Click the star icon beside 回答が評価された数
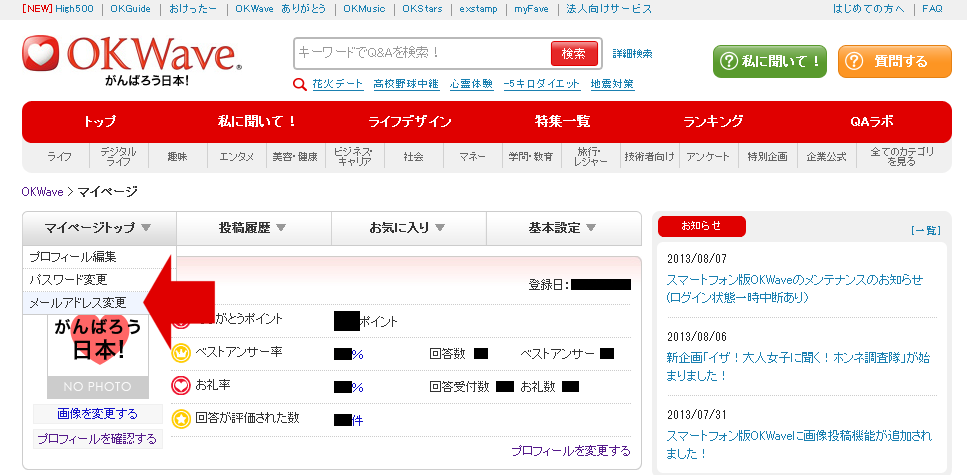 [181, 419]
